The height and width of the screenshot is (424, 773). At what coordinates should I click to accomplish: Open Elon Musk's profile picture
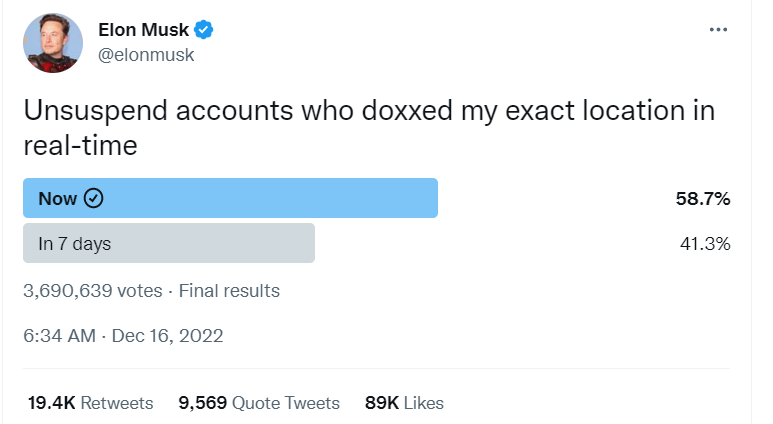click(x=53, y=43)
